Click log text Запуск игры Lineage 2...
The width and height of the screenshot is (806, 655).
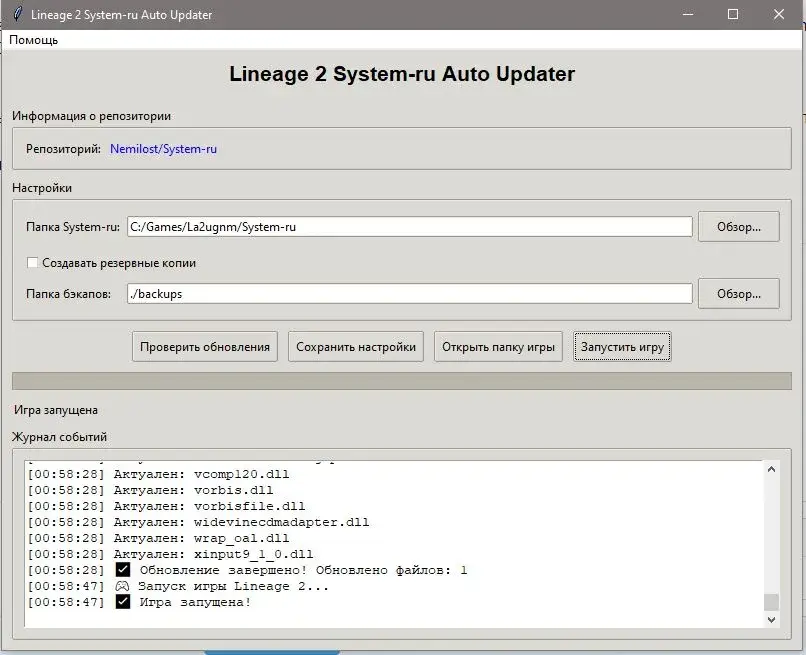click(233, 586)
